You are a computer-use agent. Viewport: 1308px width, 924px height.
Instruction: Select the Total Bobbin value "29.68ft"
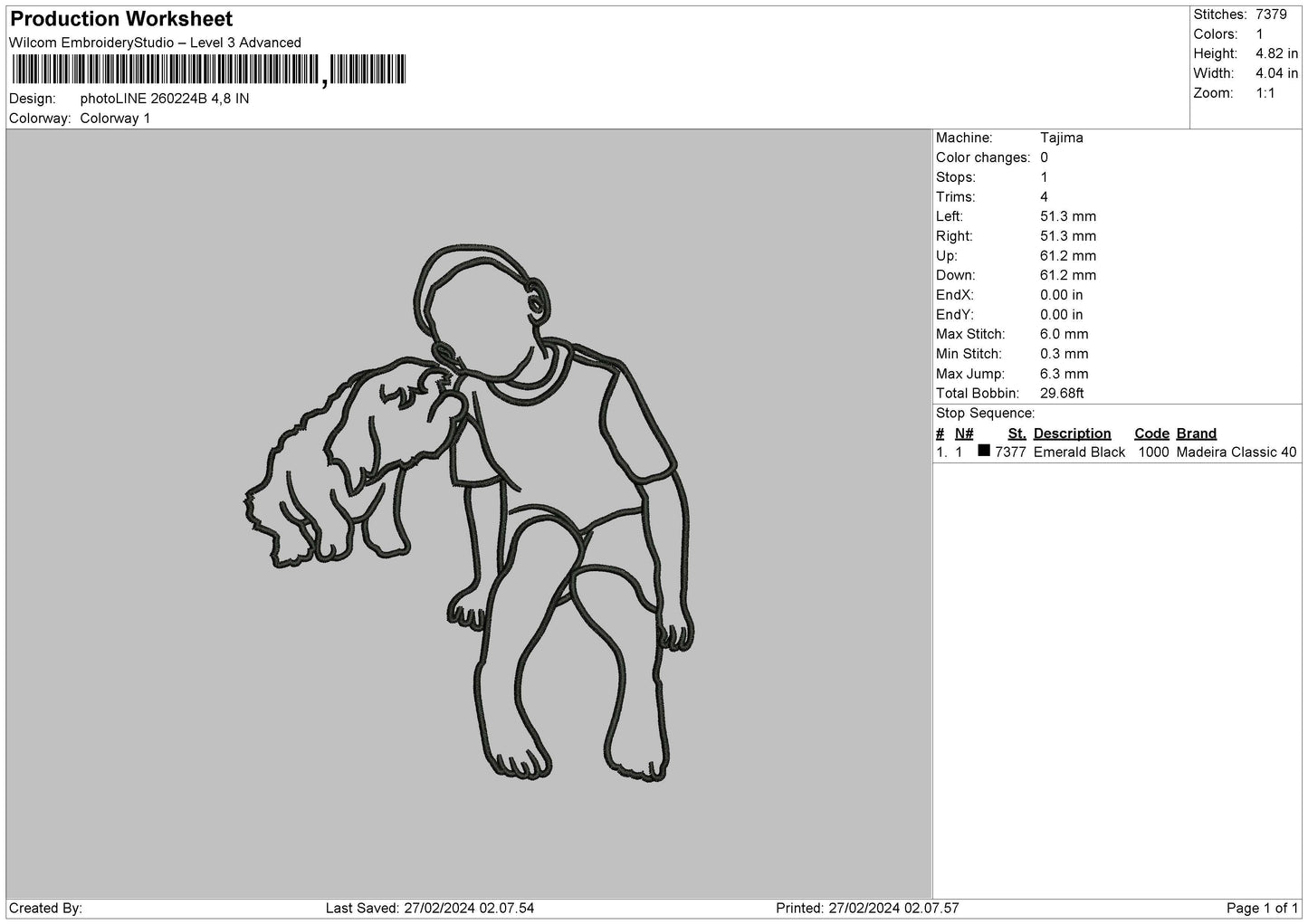1063,394
